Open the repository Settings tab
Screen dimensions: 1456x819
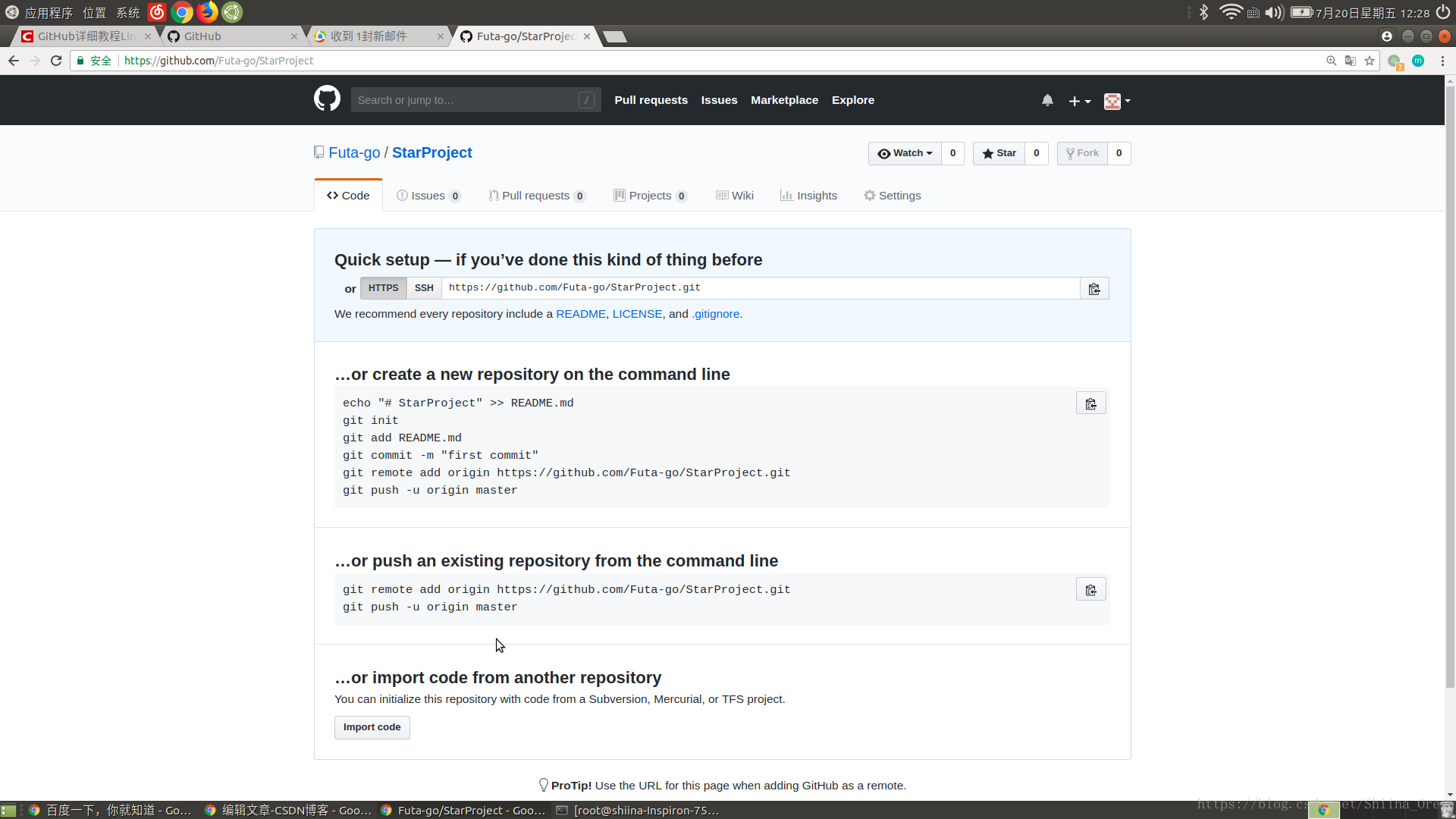[892, 196]
